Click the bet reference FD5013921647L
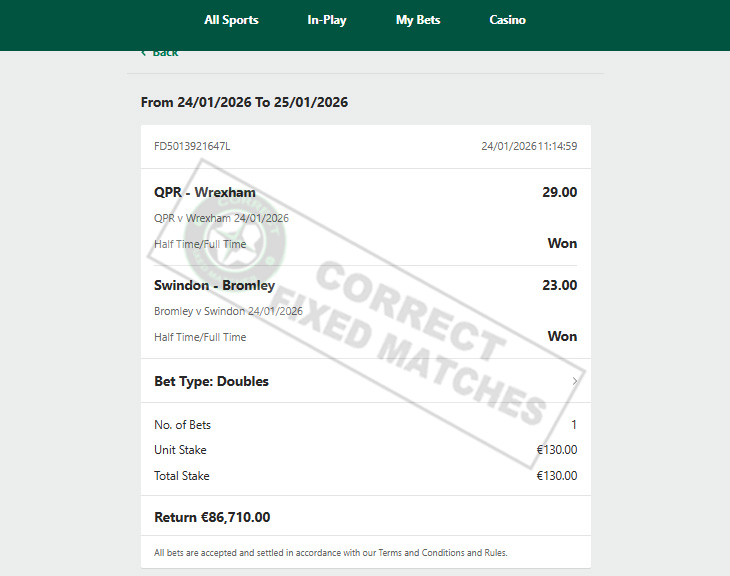This screenshot has height=576, width=730. [x=192, y=146]
